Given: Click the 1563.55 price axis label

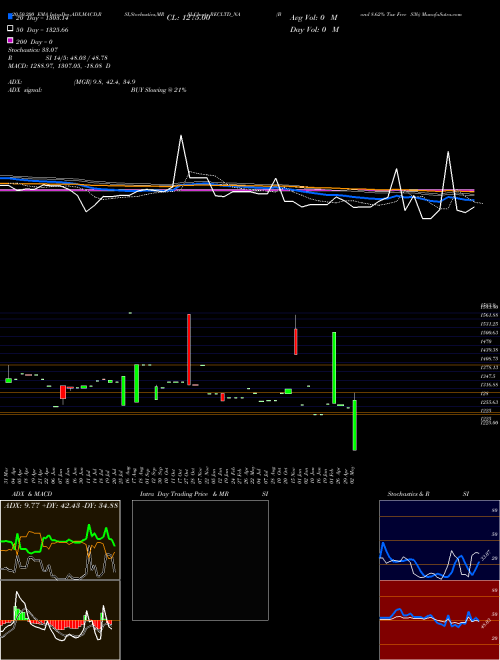Looking at the screenshot, I should point(491,315).
